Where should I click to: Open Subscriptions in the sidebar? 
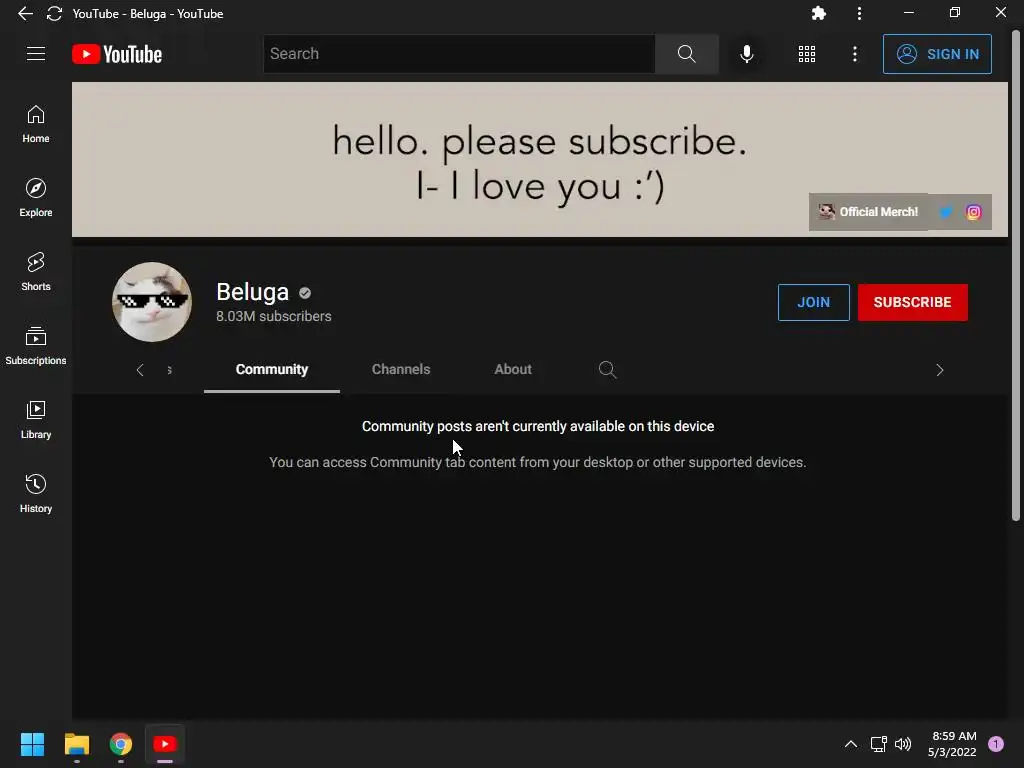[x=36, y=345]
